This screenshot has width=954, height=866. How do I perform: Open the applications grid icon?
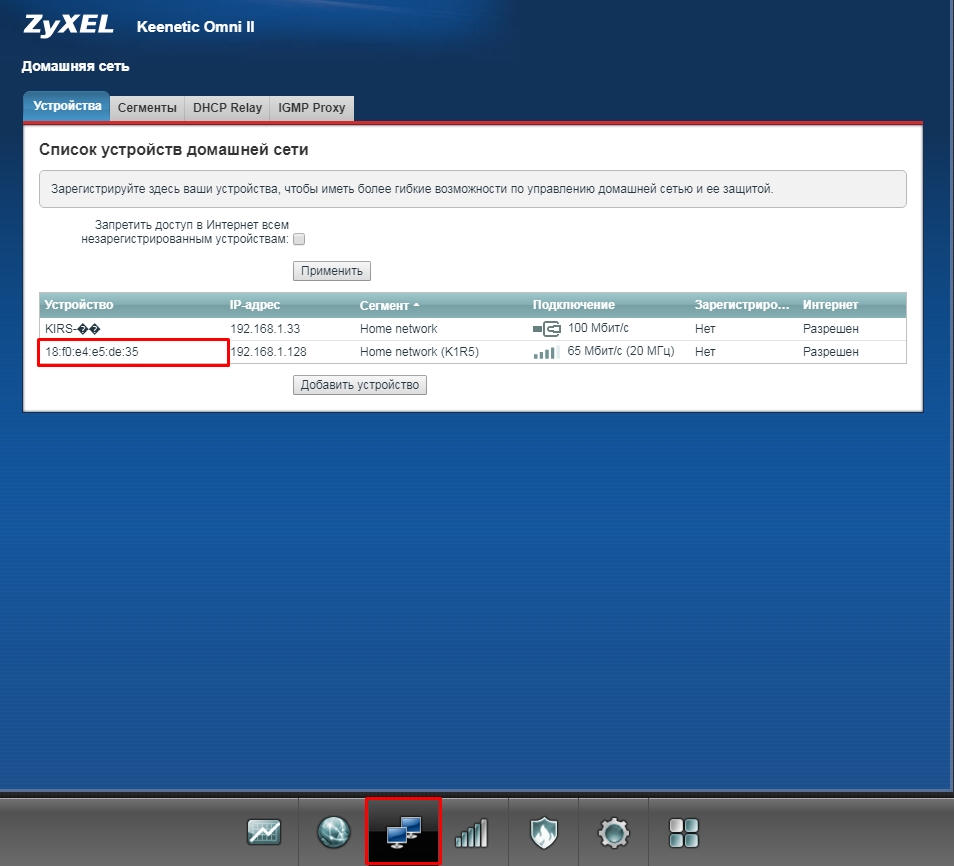[x=684, y=832]
